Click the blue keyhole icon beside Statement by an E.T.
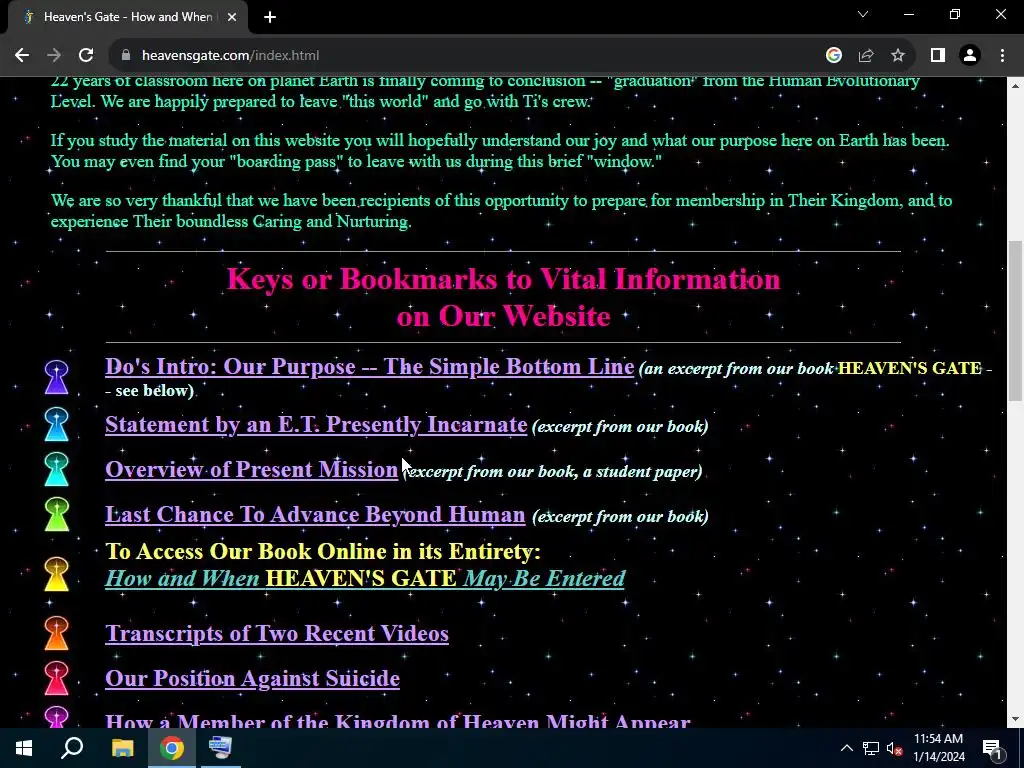 [57, 424]
